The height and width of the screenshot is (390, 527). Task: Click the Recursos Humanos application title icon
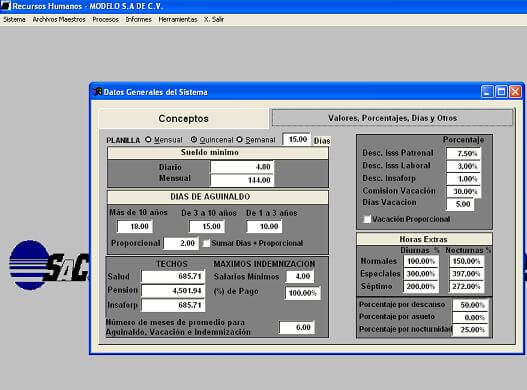6,6
